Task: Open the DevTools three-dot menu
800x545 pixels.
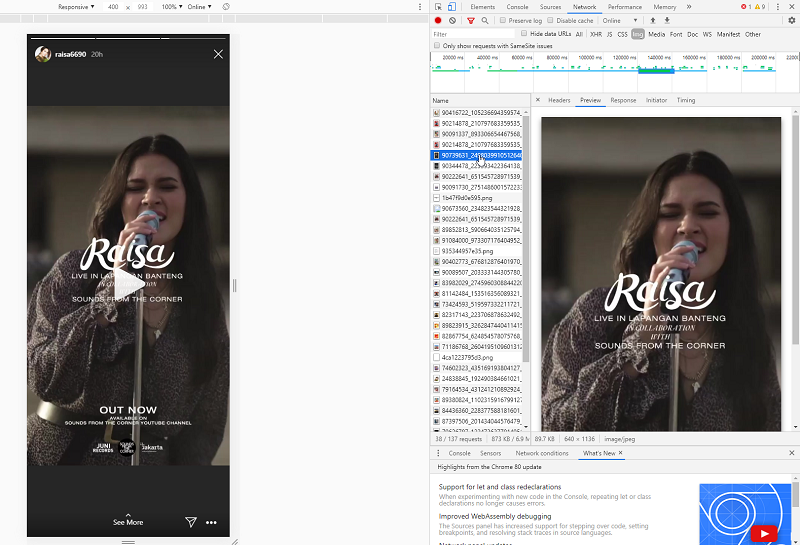Action: pyautogui.click(x=778, y=7)
